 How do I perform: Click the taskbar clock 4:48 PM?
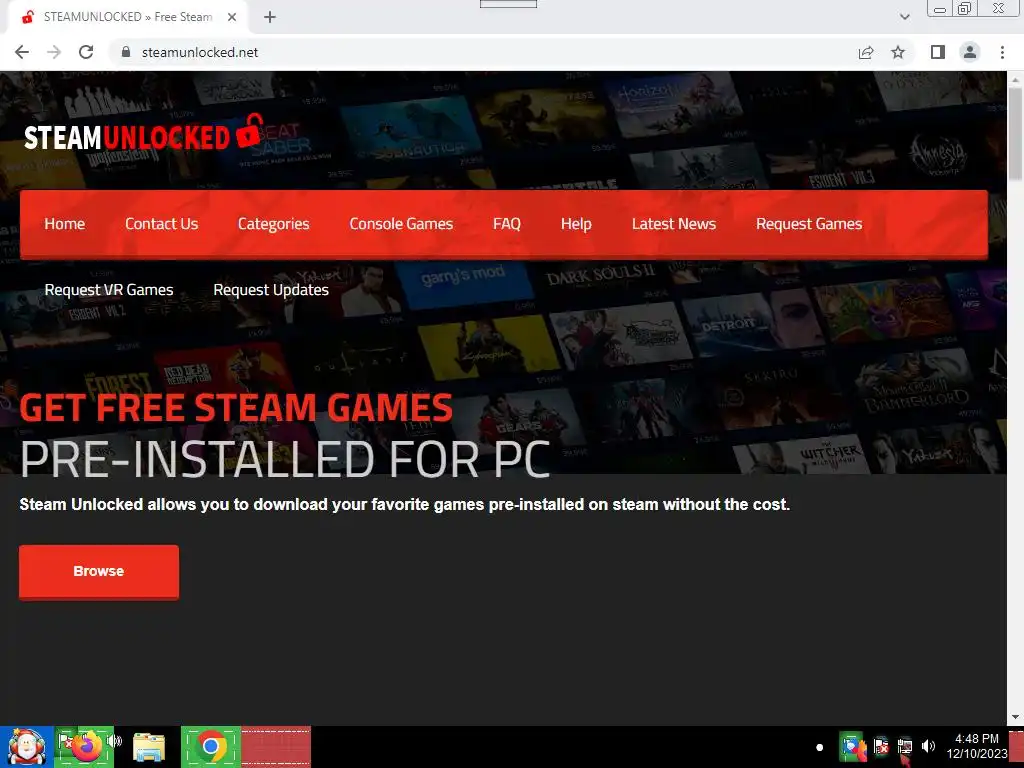[976, 746]
